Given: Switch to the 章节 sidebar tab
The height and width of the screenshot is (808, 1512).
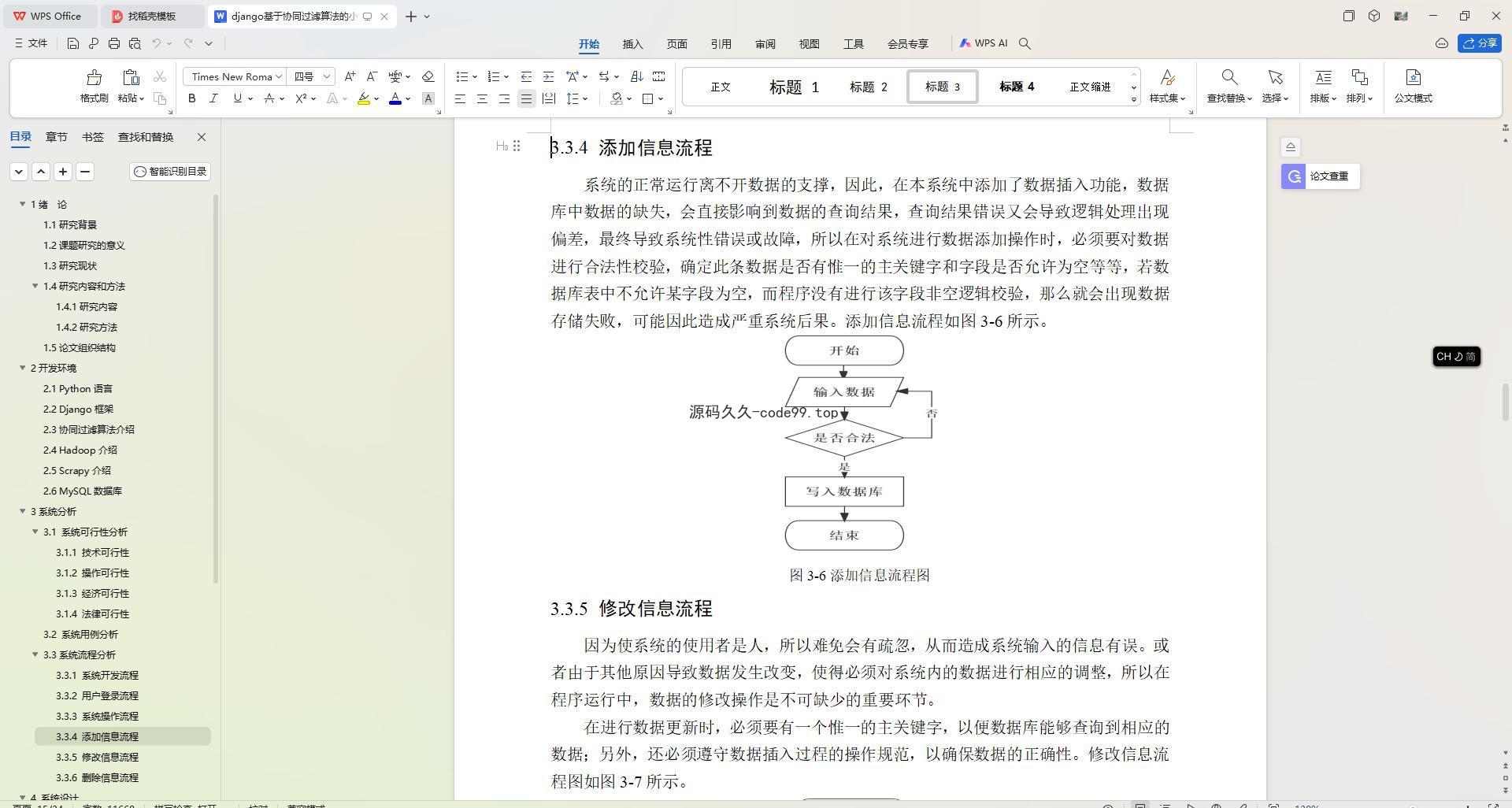Looking at the screenshot, I should (x=56, y=137).
